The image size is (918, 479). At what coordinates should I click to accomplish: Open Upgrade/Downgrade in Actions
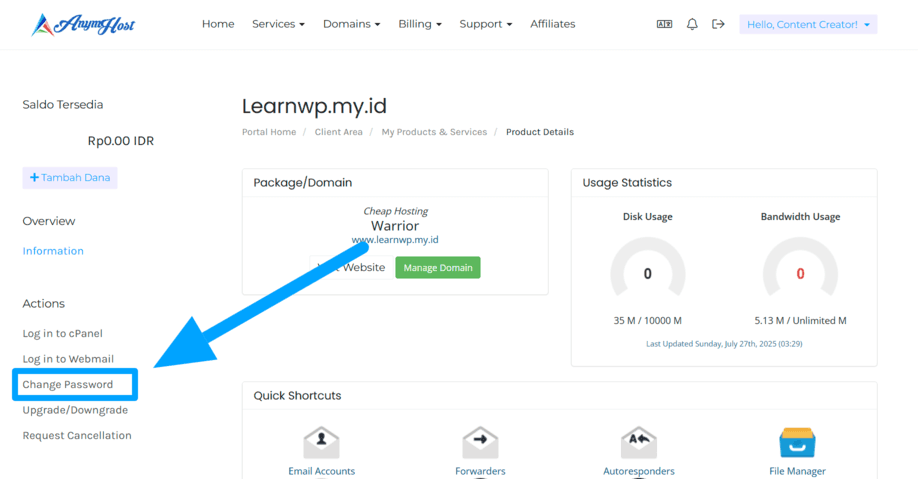point(75,410)
